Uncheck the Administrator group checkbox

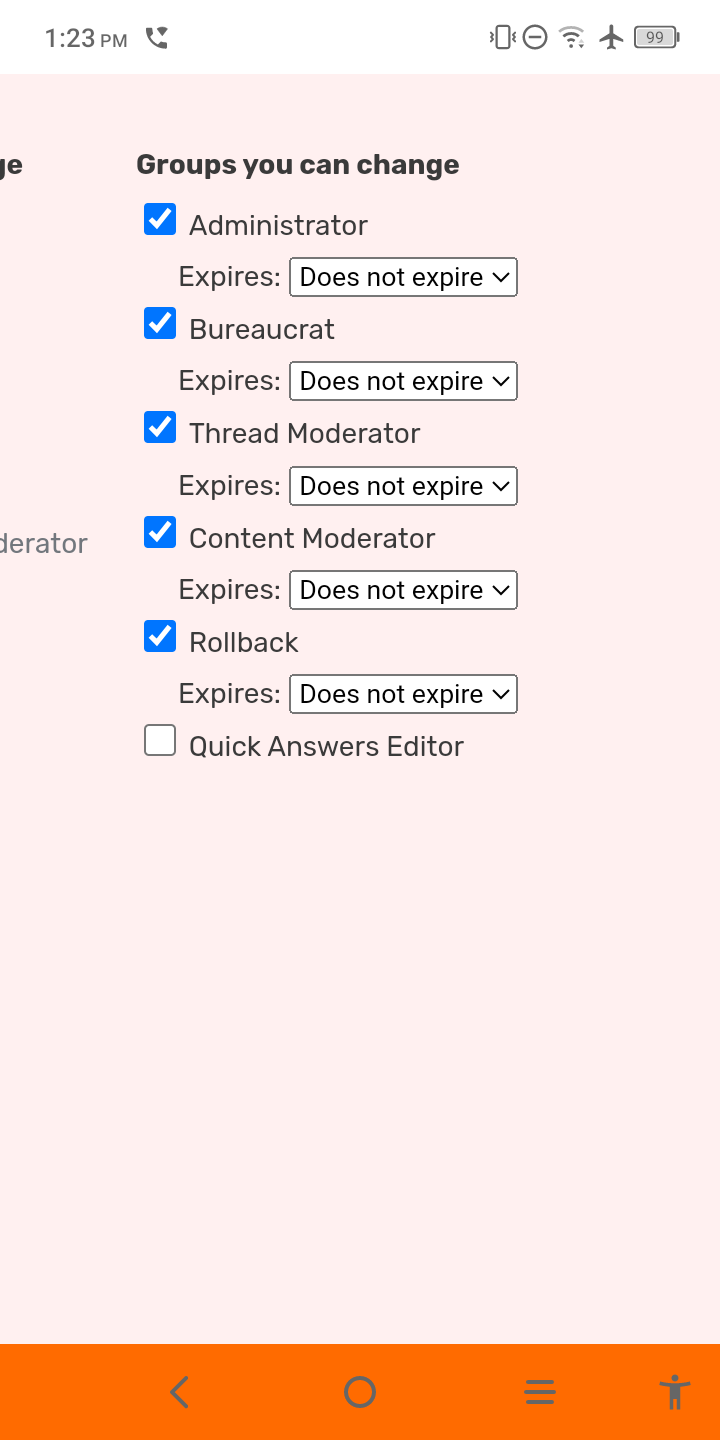(160, 219)
